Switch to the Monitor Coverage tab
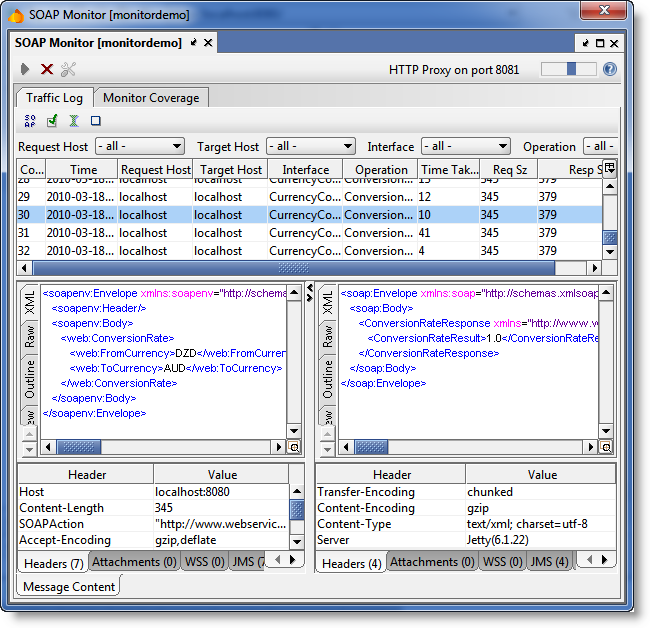This screenshot has width=650, height=628. 151,98
